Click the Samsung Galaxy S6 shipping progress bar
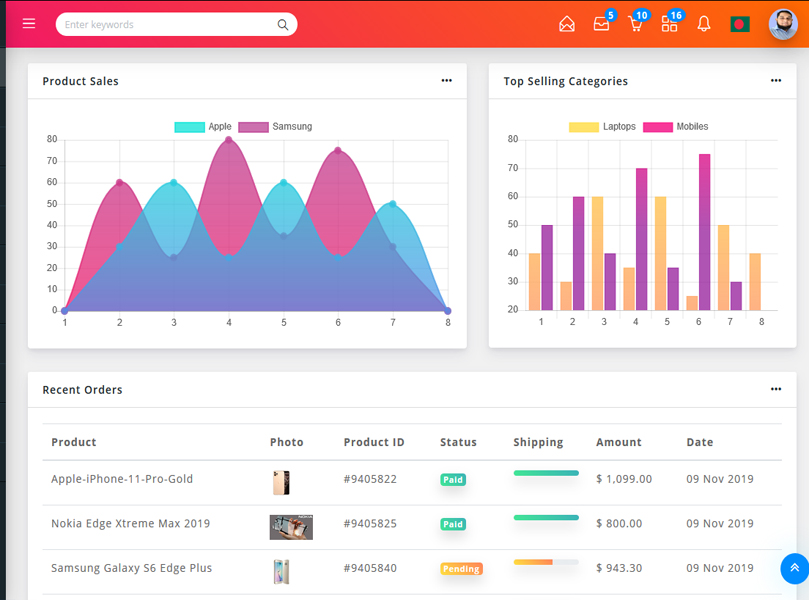The height and width of the screenshot is (600, 809). click(546, 562)
